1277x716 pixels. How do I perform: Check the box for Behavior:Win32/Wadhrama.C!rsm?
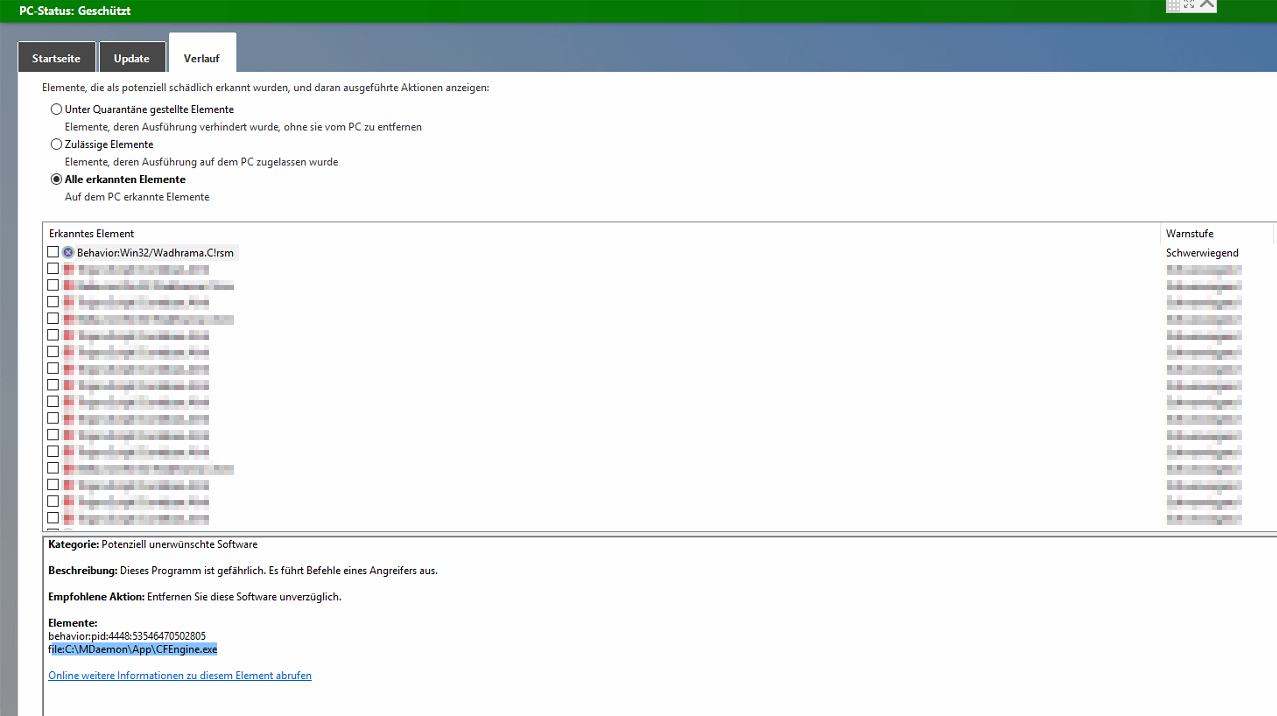(53, 253)
